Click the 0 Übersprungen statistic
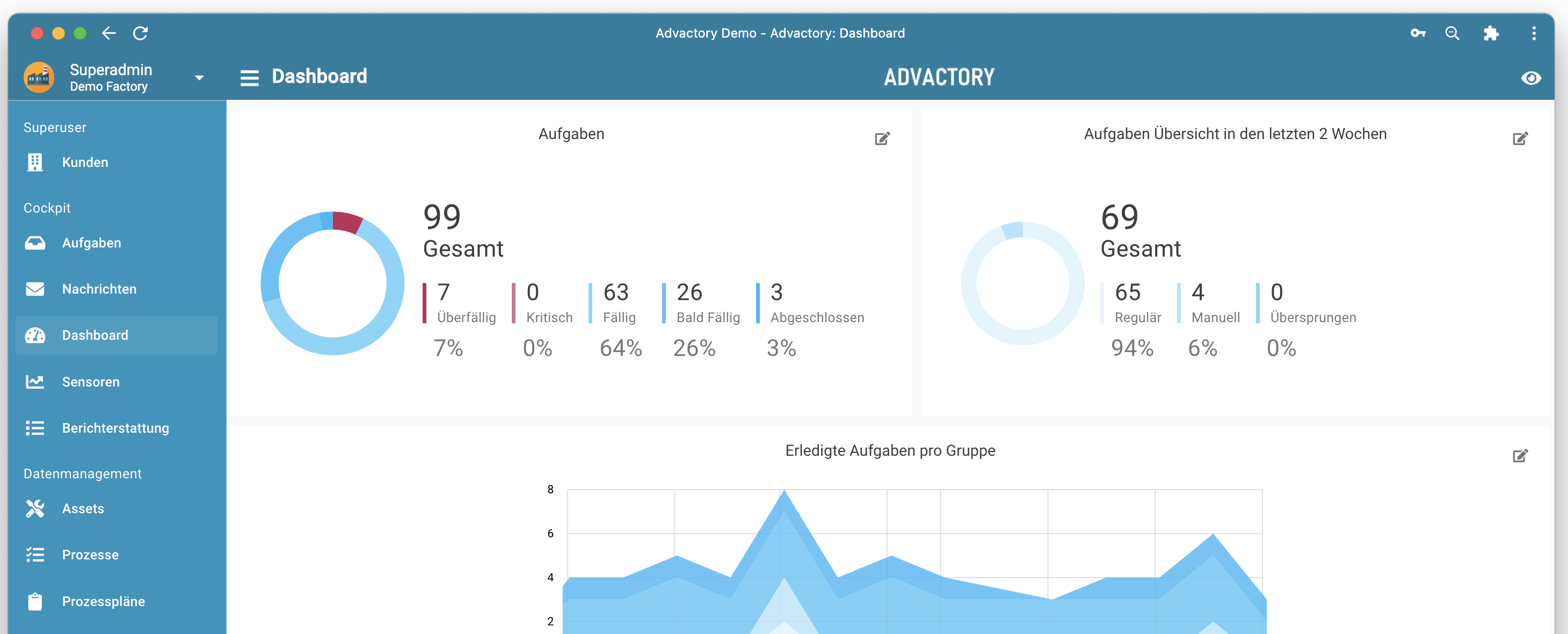The image size is (1568, 634). point(1306,303)
